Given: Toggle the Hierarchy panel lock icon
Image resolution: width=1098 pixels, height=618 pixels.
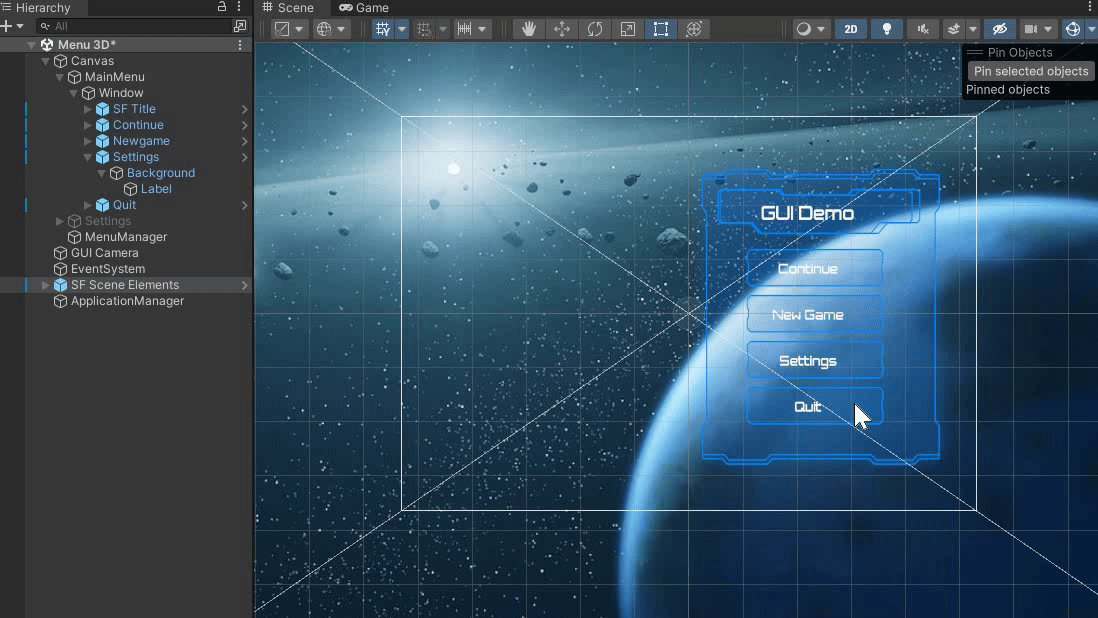Looking at the screenshot, I should point(221,7).
